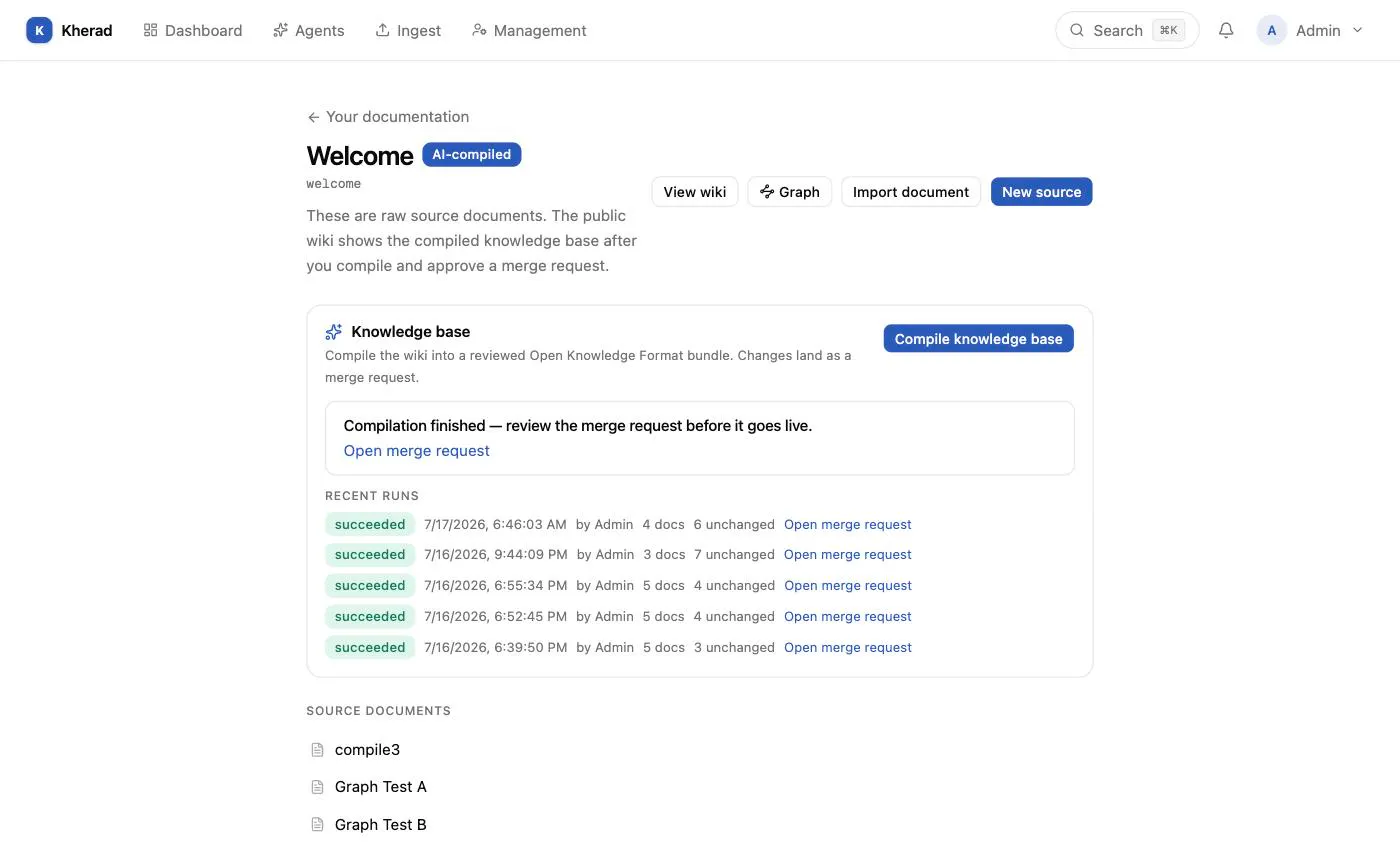Open the Dashboard nav item

193,30
